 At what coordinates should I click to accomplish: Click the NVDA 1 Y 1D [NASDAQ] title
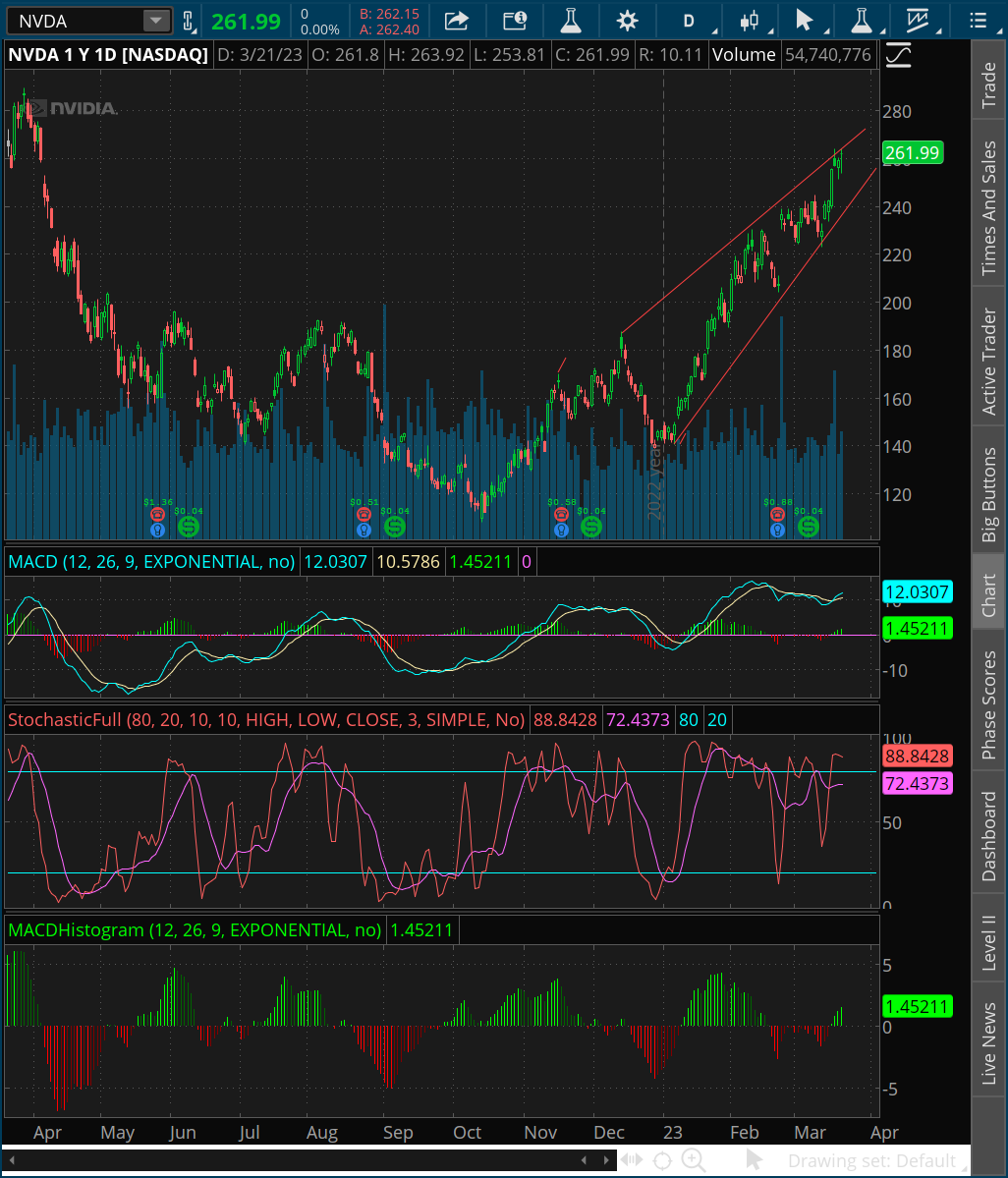coord(108,55)
